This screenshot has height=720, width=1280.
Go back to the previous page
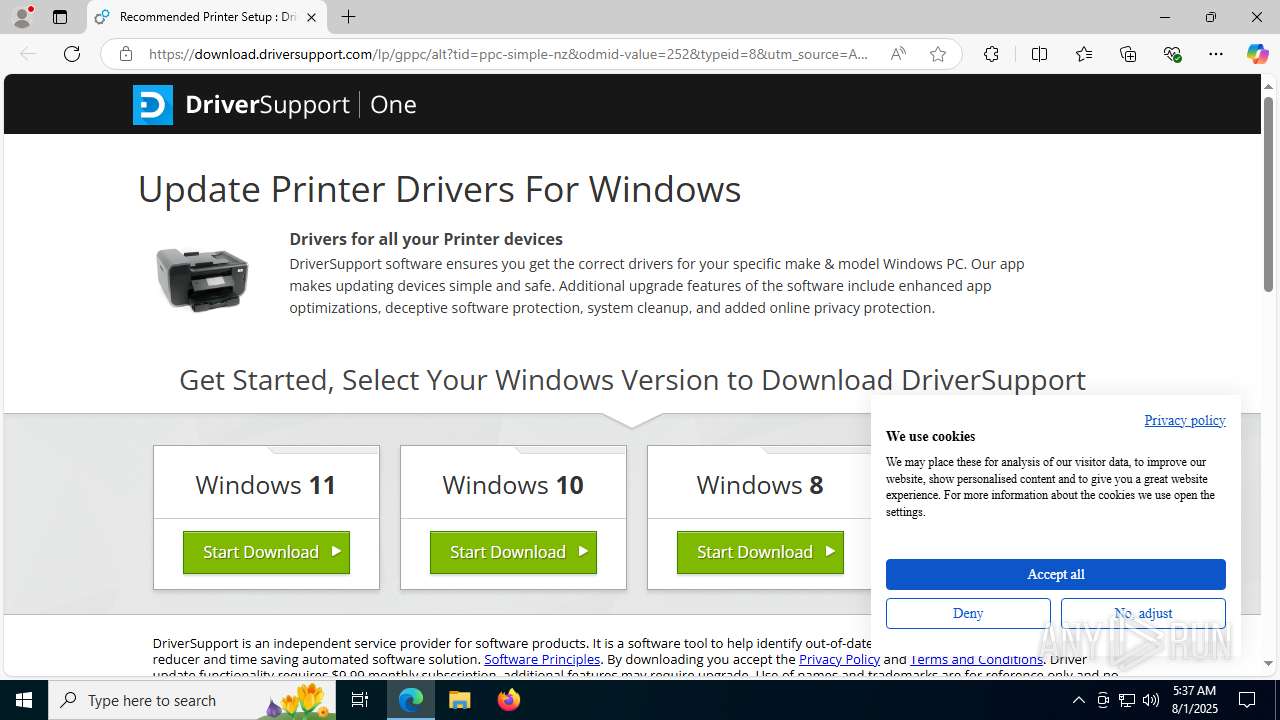(x=28, y=54)
